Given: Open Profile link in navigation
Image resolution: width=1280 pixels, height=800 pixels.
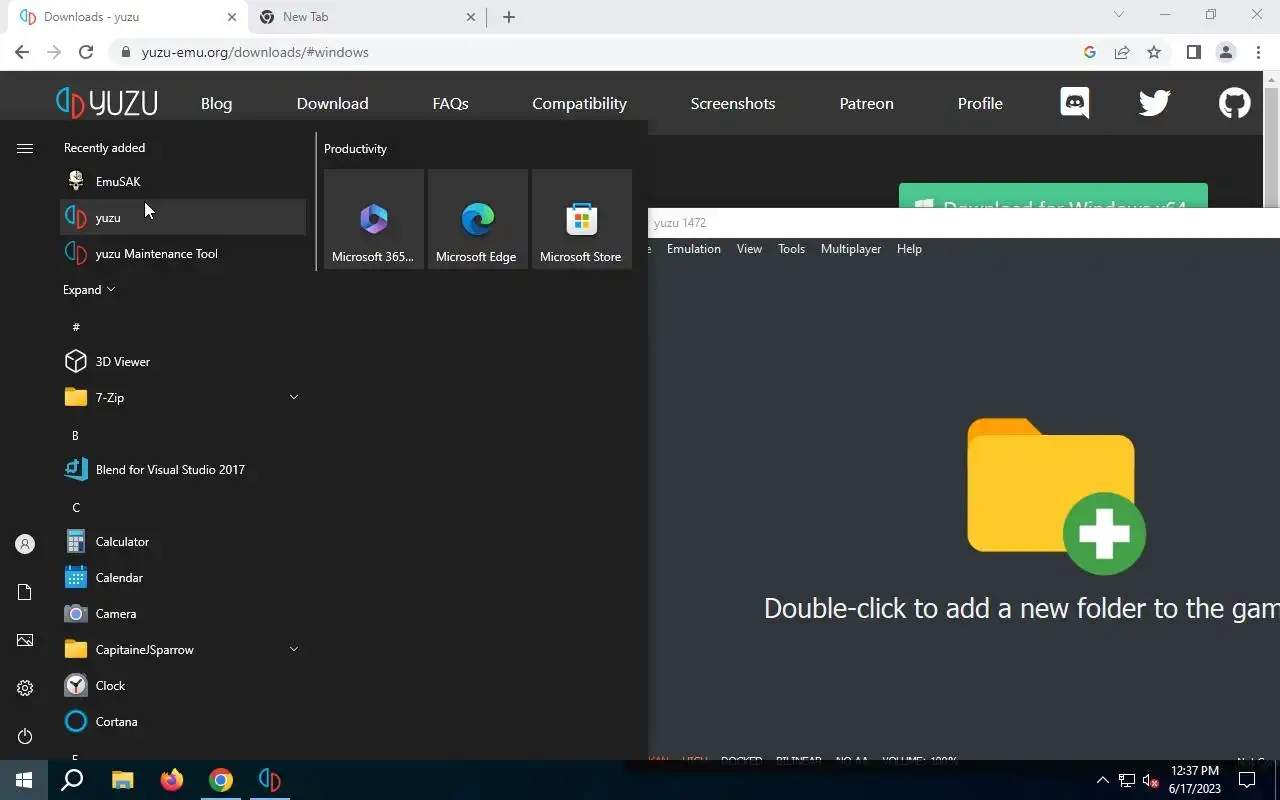Looking at the screenshot, I should tap(980, 103).
